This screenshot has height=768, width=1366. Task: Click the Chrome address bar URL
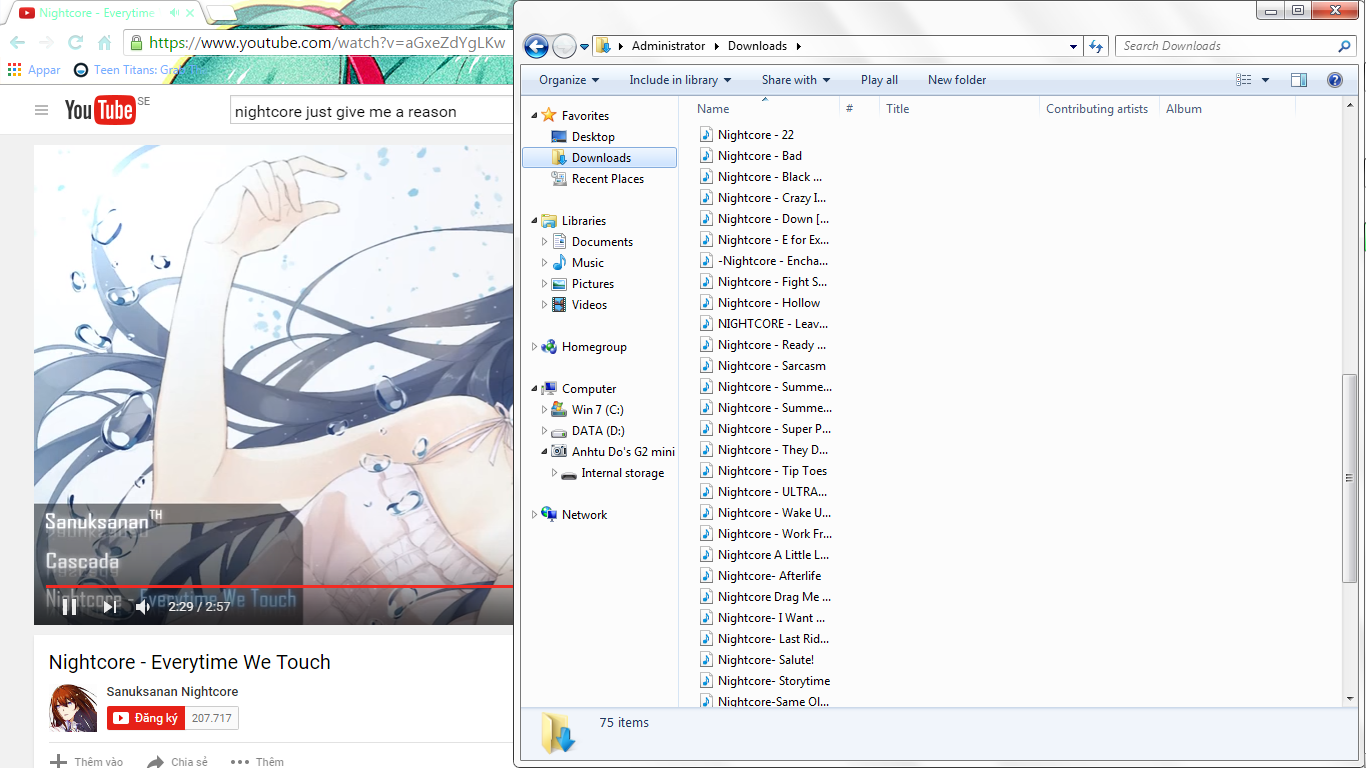tap(327, 43)
